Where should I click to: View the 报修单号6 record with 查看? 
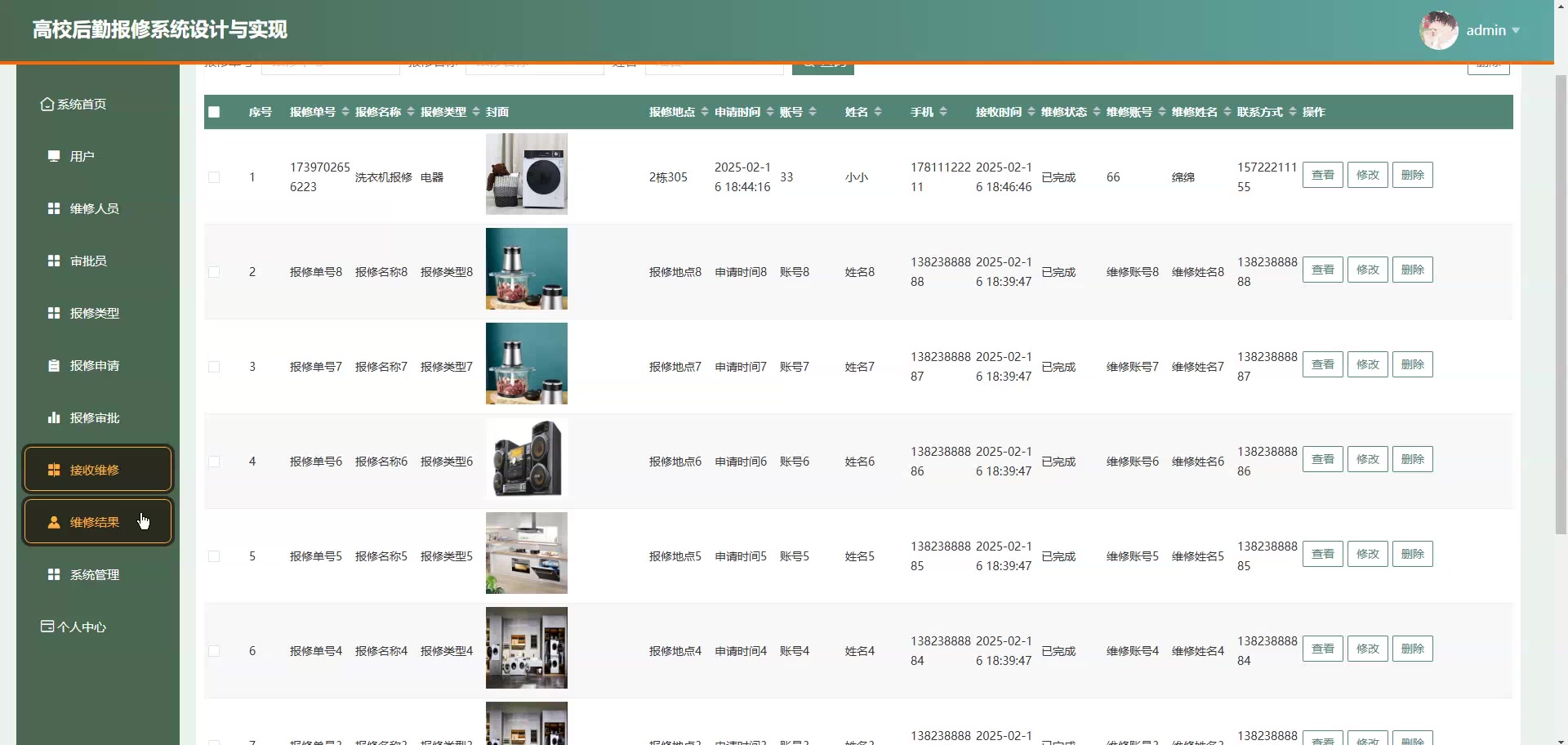[1323, 459]
